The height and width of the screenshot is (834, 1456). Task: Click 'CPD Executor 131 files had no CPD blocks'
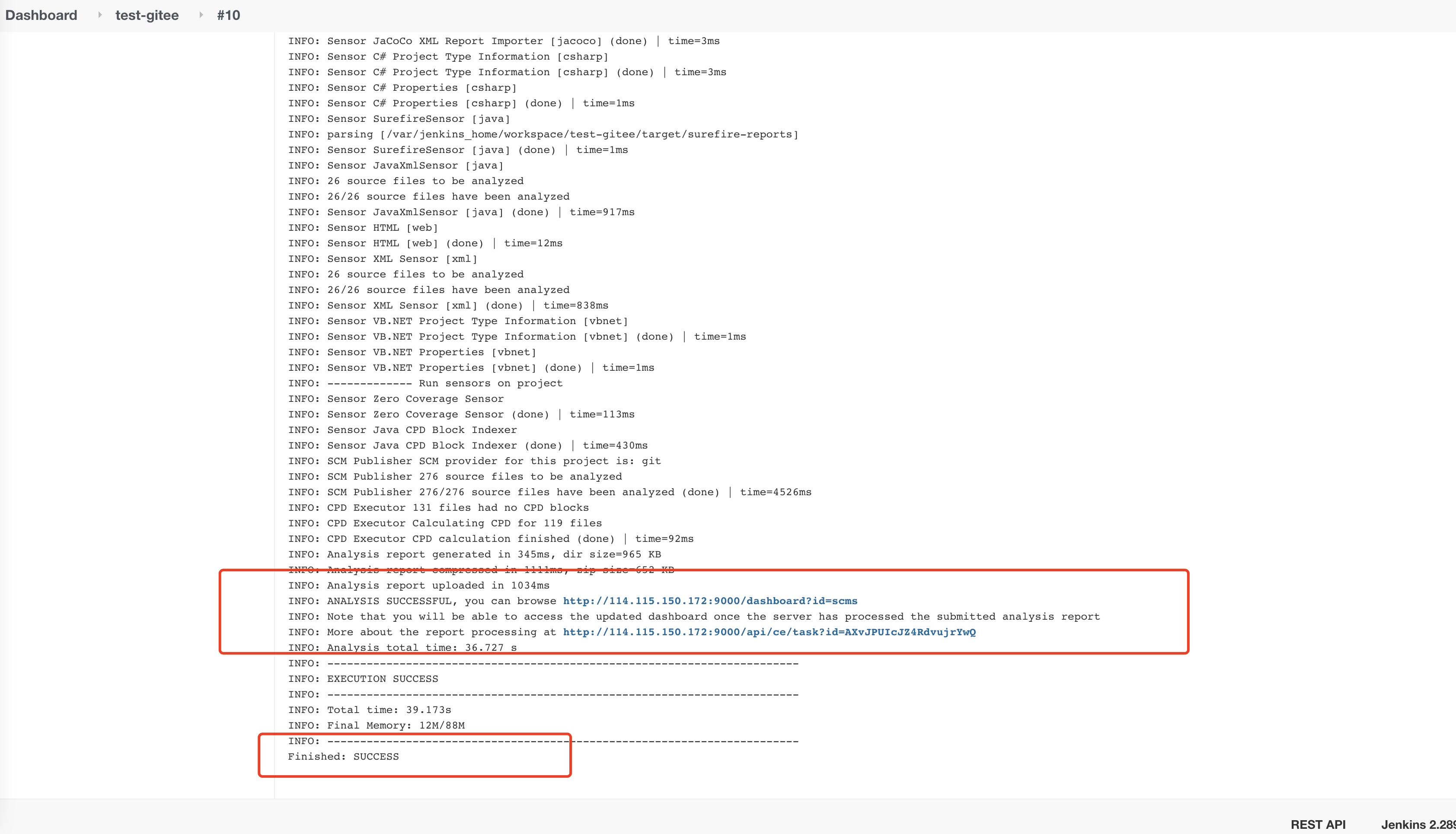click(438, 507)
